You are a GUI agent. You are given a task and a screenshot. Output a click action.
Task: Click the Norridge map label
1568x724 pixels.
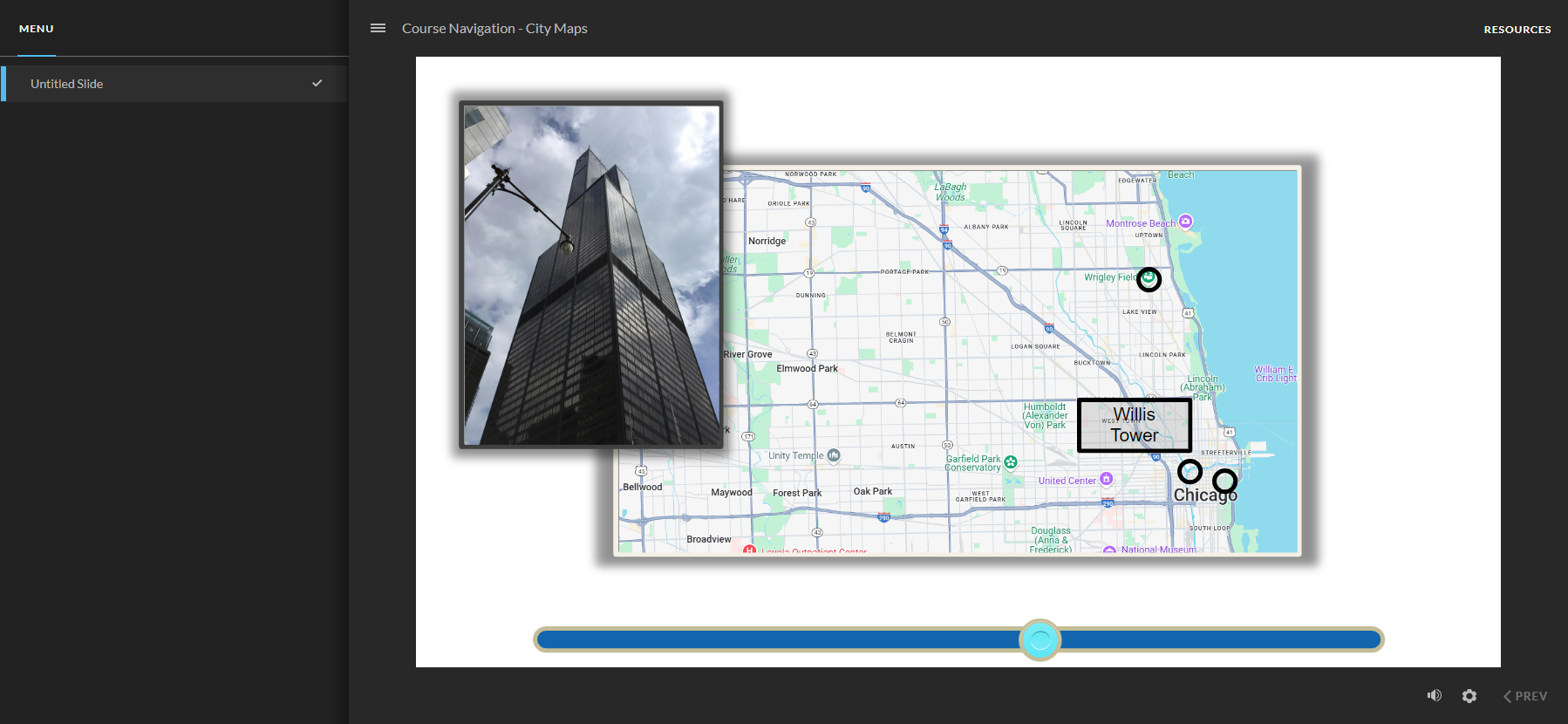pos(767,241)
